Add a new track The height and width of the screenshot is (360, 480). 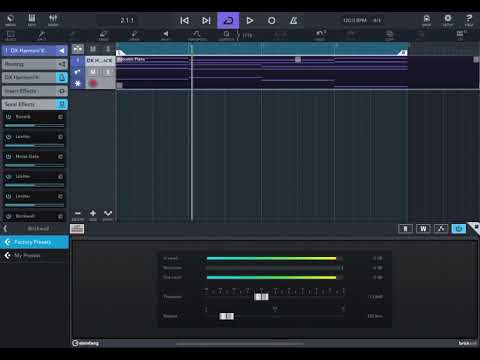click(93, 215)
